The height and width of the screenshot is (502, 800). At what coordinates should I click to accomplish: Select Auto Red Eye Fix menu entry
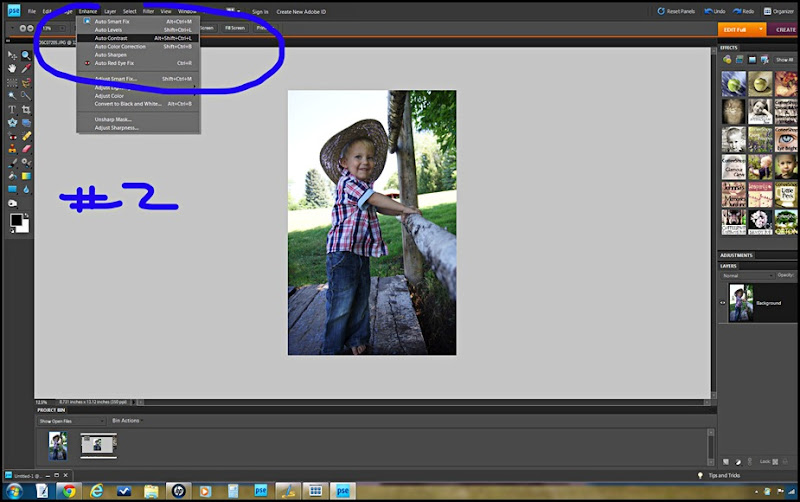pos(114,63)
